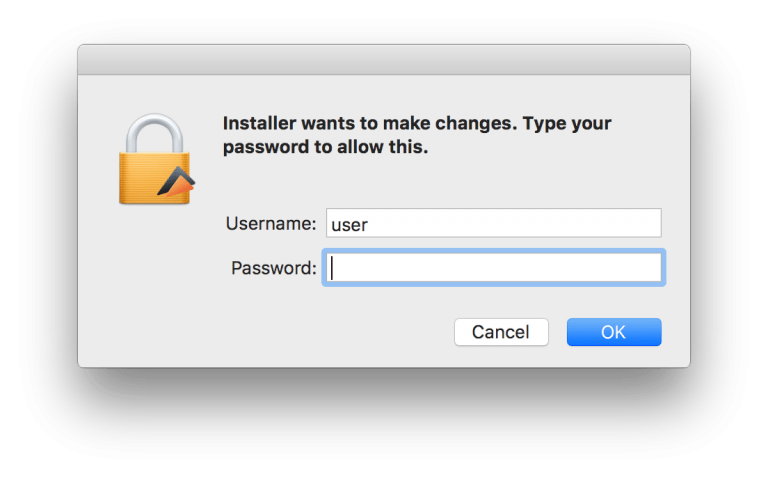
Task: Click the word 'Installer' in the message
Action: 259,123
